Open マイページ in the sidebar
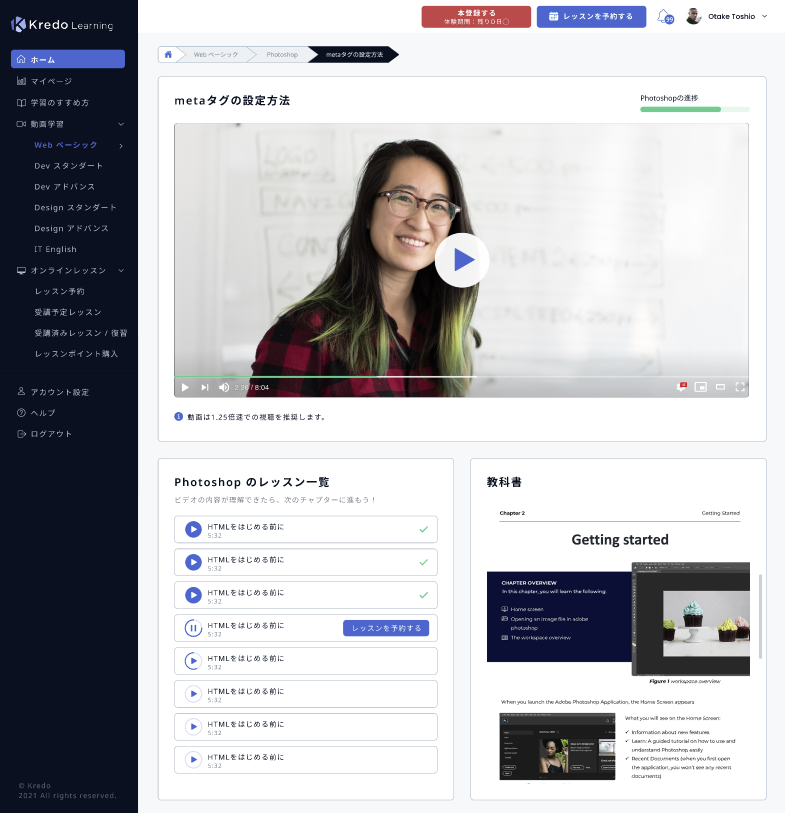 pyautogui.click(x=51, y=81)
